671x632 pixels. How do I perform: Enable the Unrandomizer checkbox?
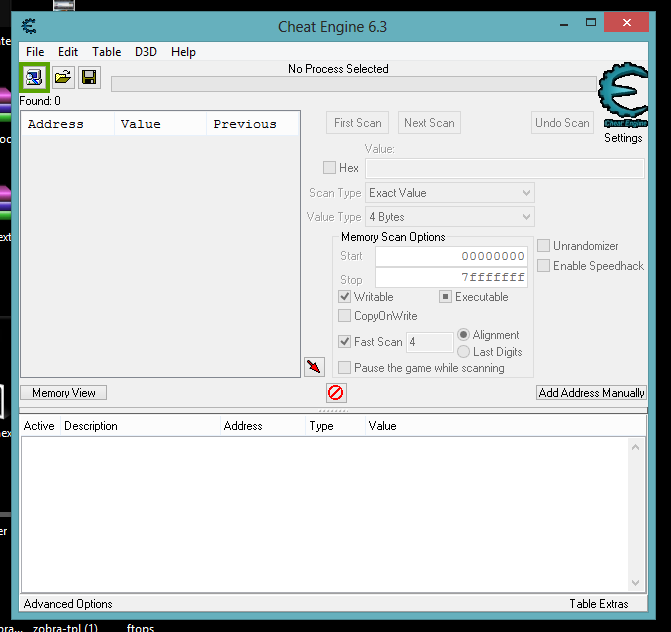543,246
